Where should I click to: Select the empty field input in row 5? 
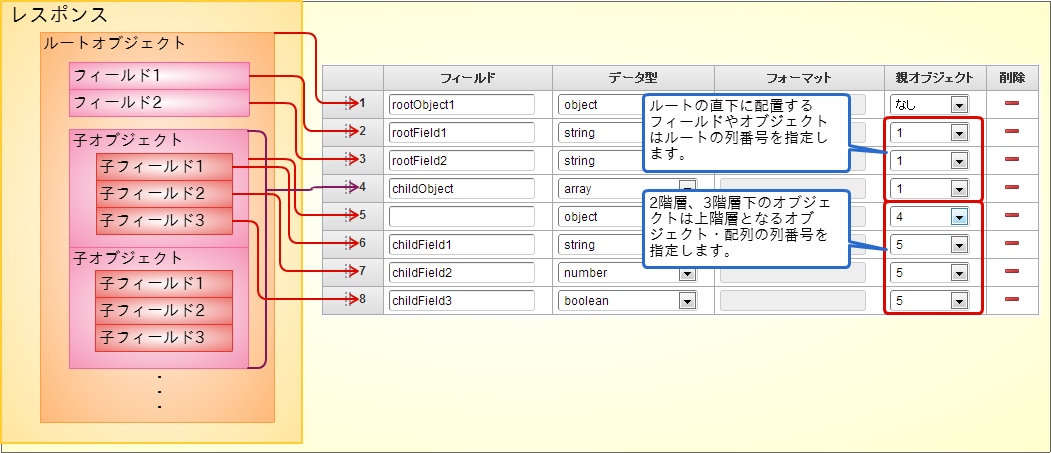point(462,217)
